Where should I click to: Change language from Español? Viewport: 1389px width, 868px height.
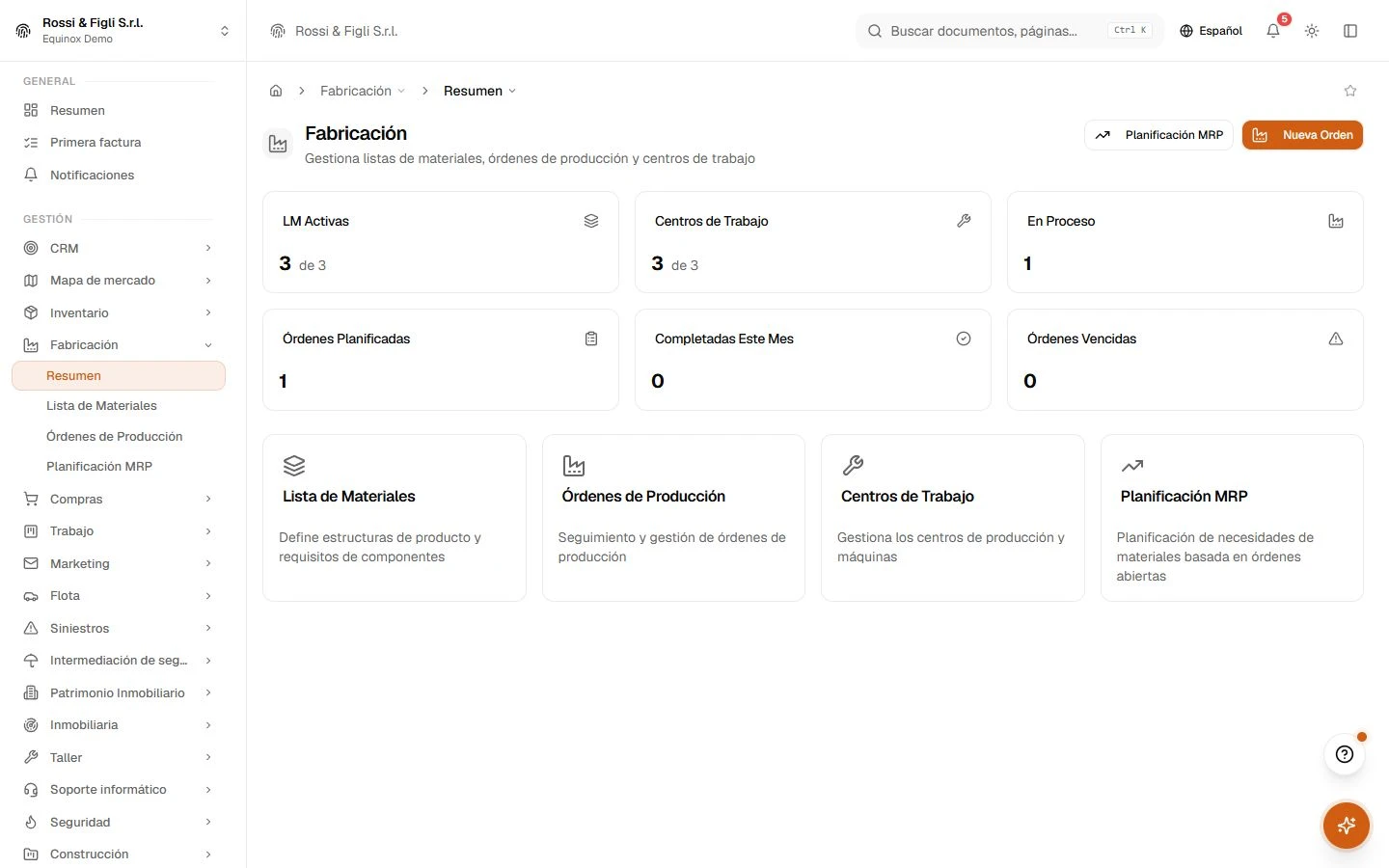click(x=1211, y=31)
